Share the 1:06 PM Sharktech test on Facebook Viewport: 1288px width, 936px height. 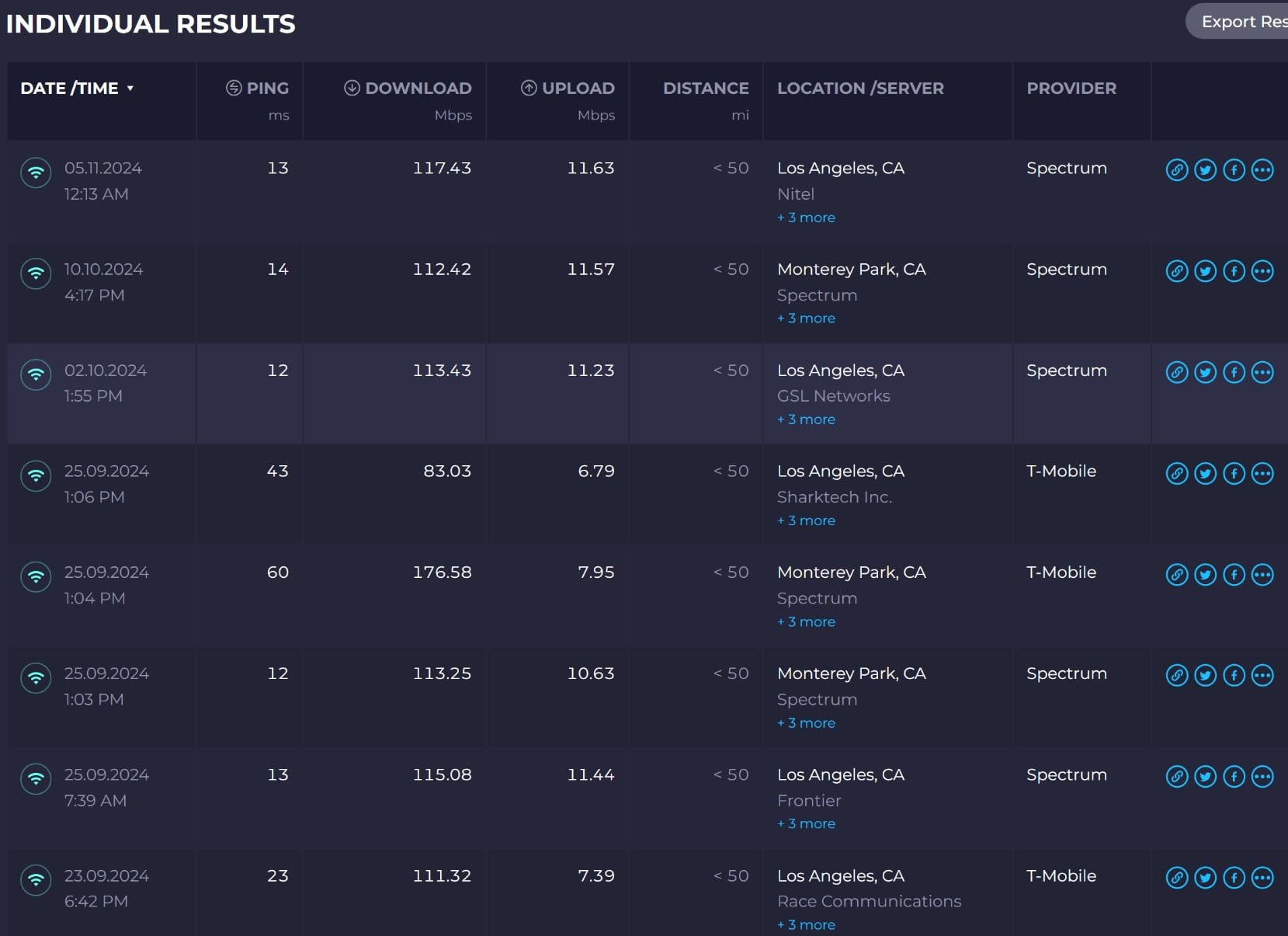click(1234, 473)
